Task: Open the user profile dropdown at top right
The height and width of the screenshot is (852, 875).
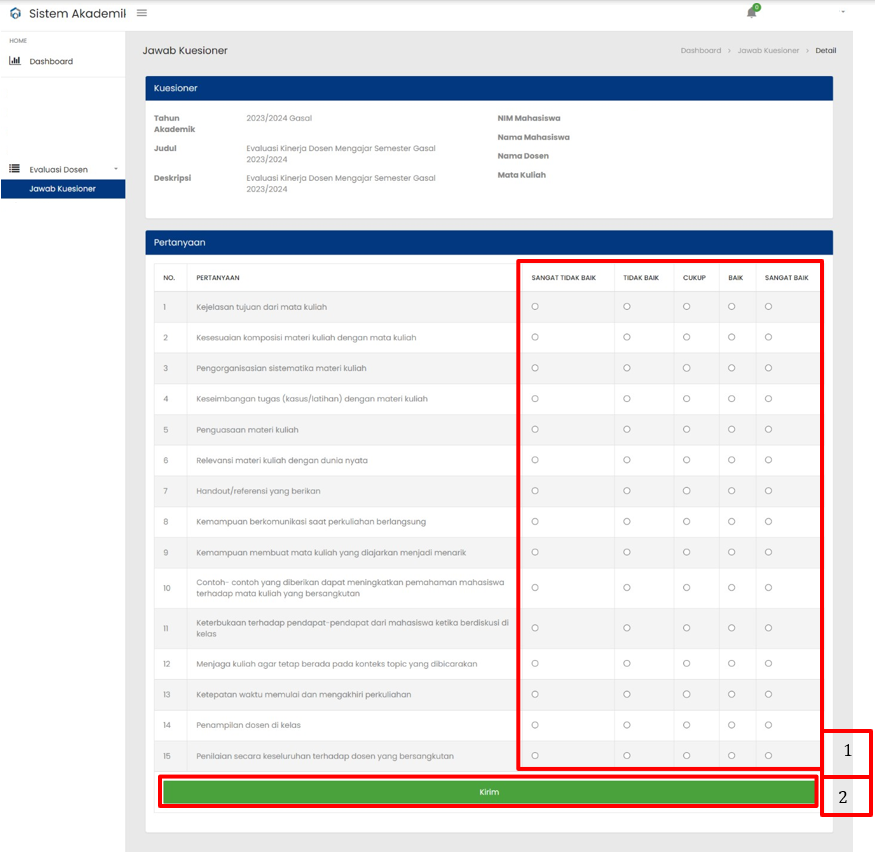Action: pos(843,12)
